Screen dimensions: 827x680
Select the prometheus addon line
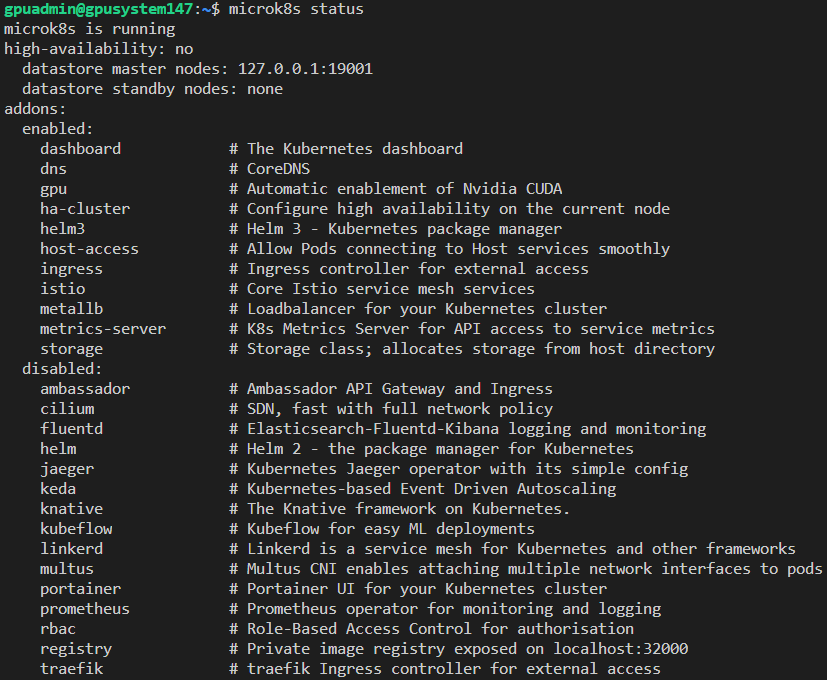click(x=84, y=608)
